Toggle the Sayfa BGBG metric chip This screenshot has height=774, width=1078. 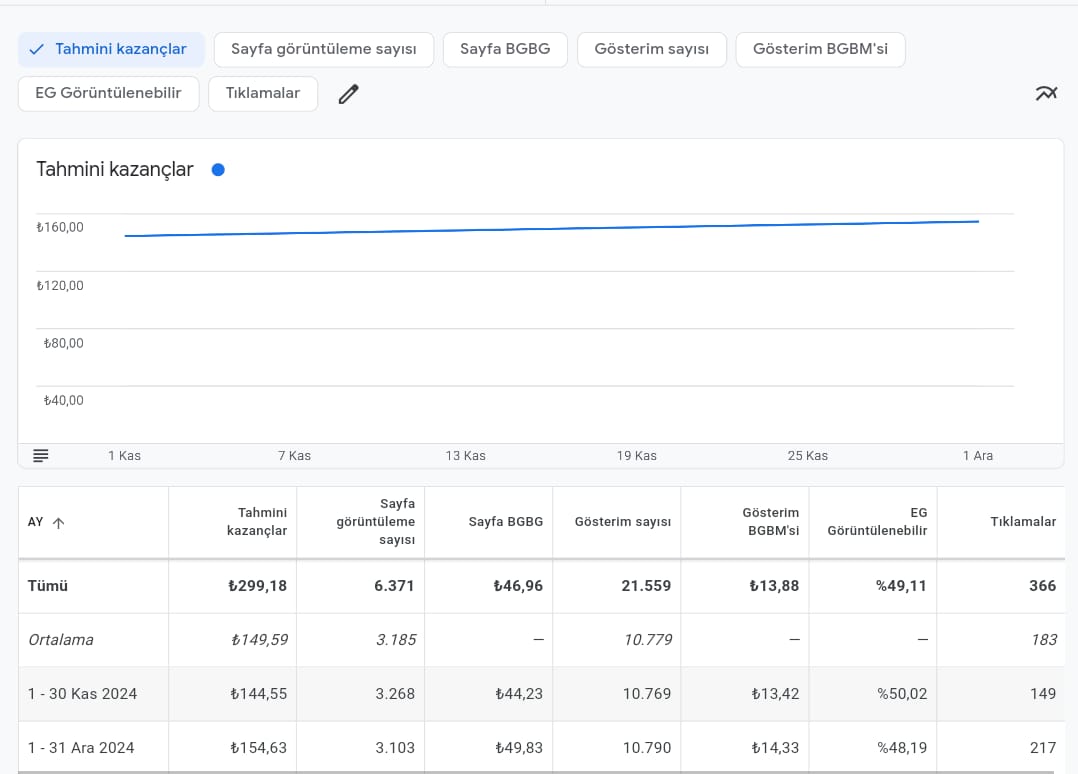505,49
